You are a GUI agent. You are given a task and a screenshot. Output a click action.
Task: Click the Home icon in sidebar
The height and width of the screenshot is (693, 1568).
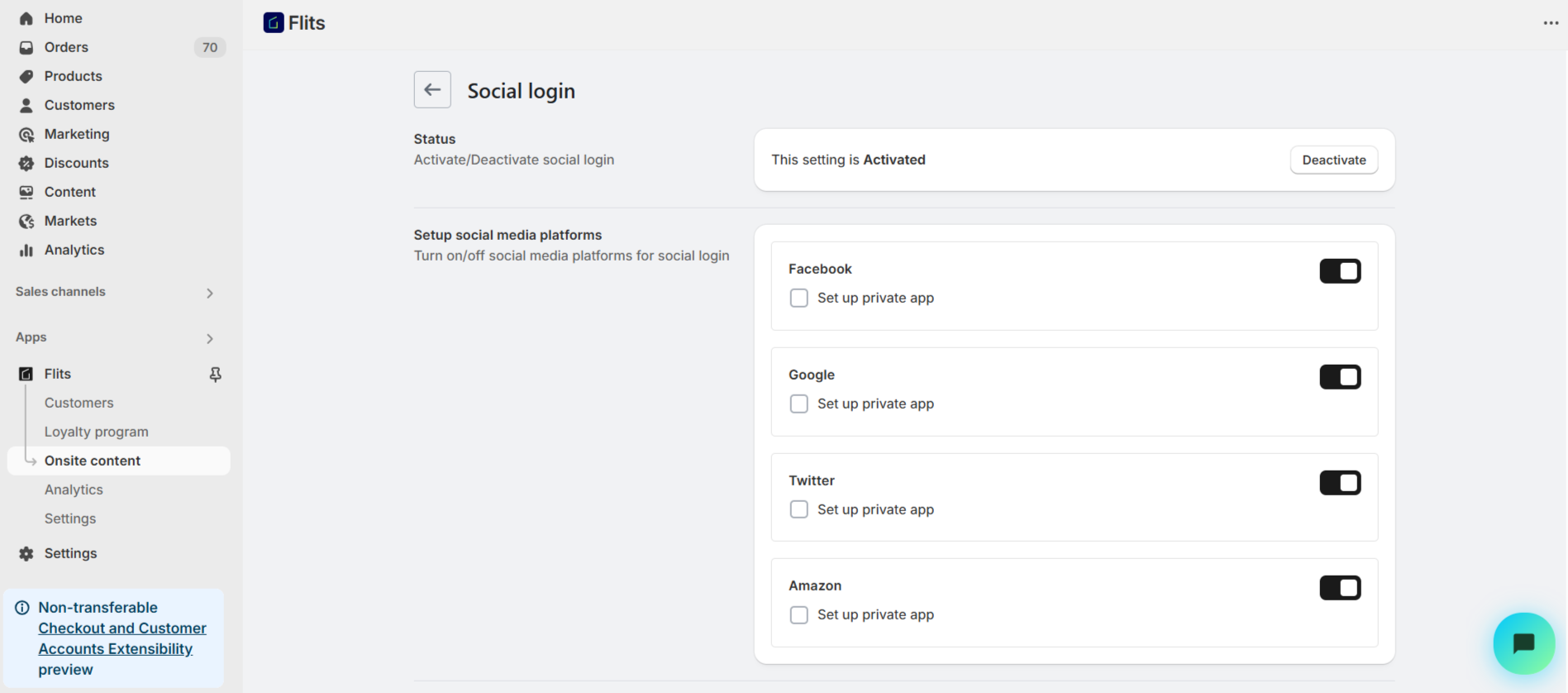point(26,18)
